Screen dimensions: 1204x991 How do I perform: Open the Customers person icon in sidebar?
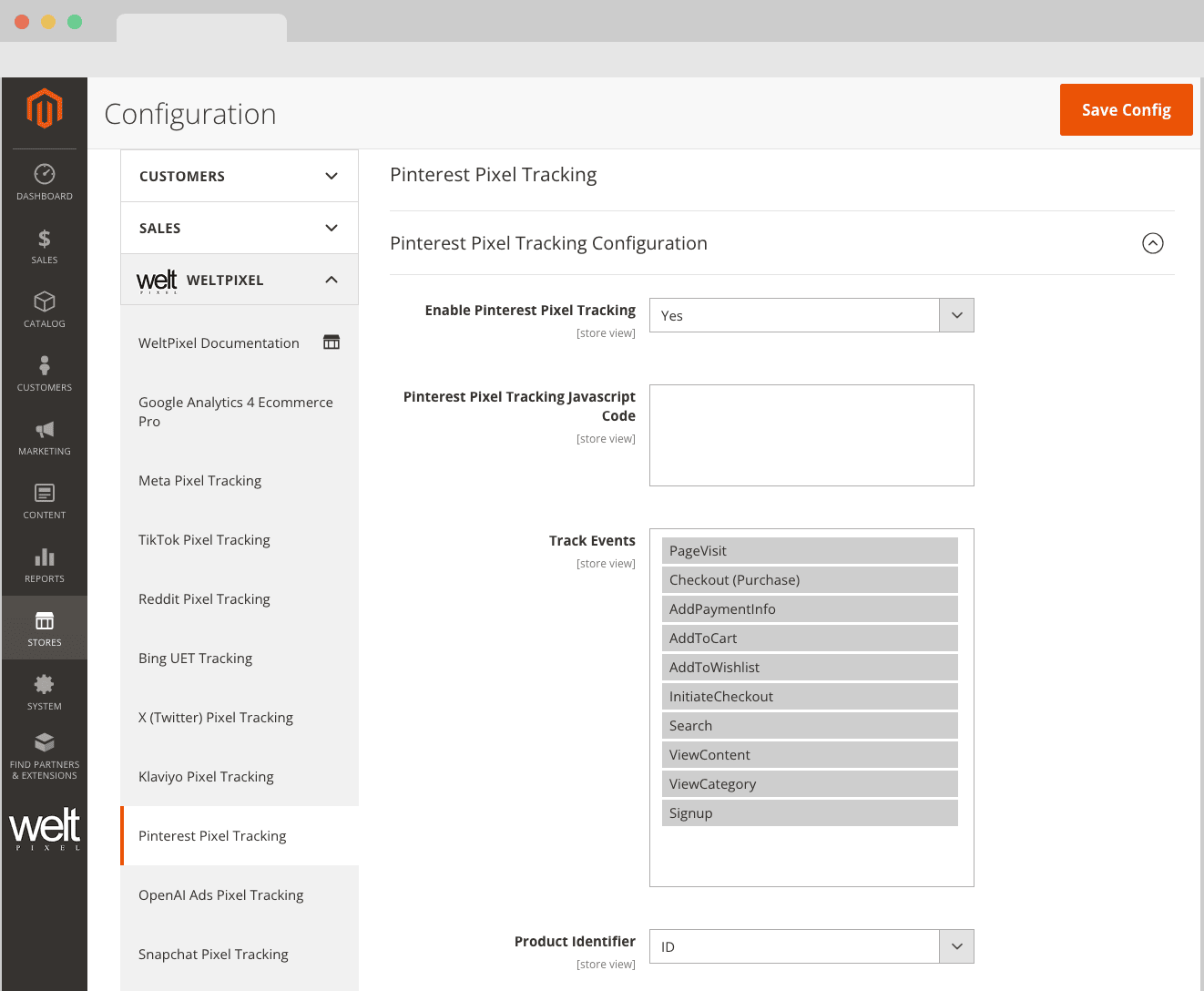(45, 365)
